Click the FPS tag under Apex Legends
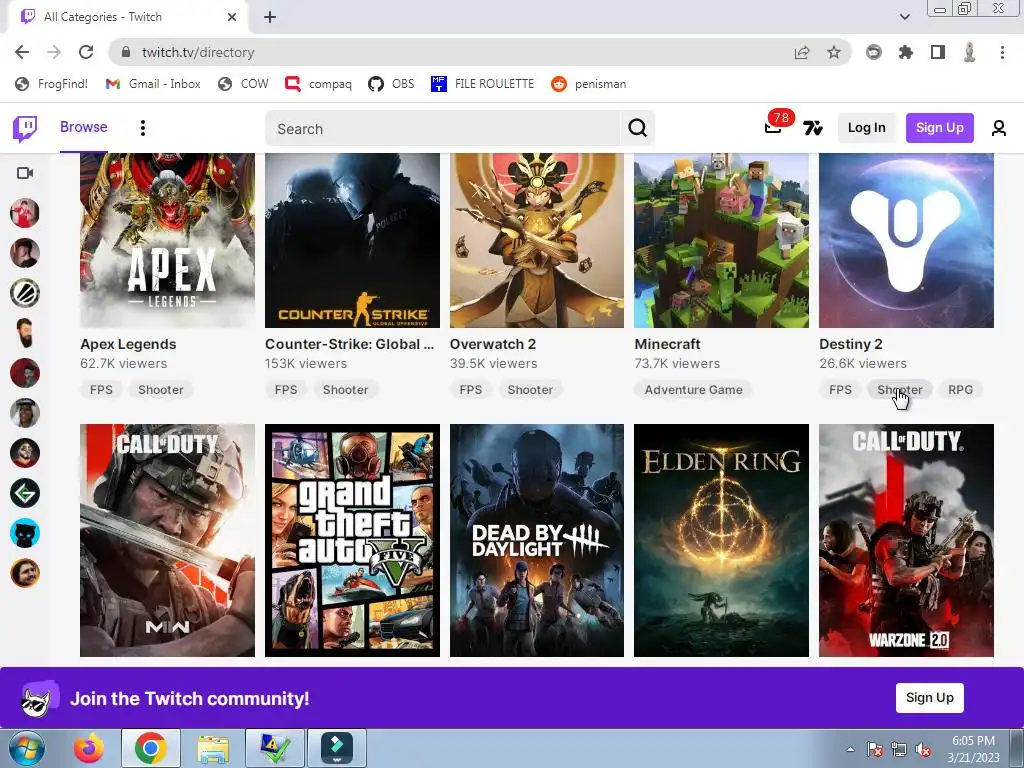The width and height of the screenshot is (1024, 768). coord(101,389)
